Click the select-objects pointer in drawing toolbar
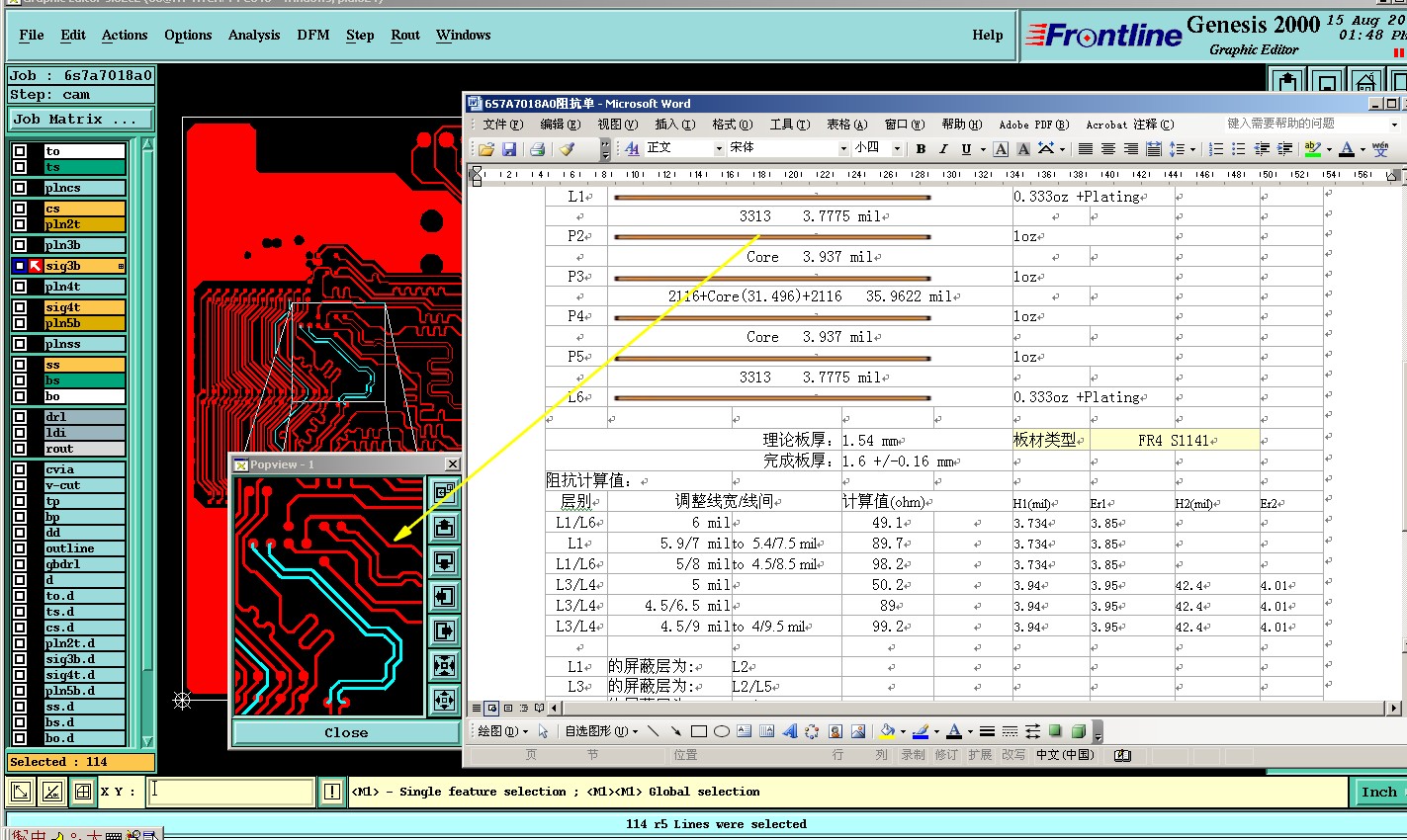Image resolution: width=1407 pixels, height=840 pixels. pos(543,731)
